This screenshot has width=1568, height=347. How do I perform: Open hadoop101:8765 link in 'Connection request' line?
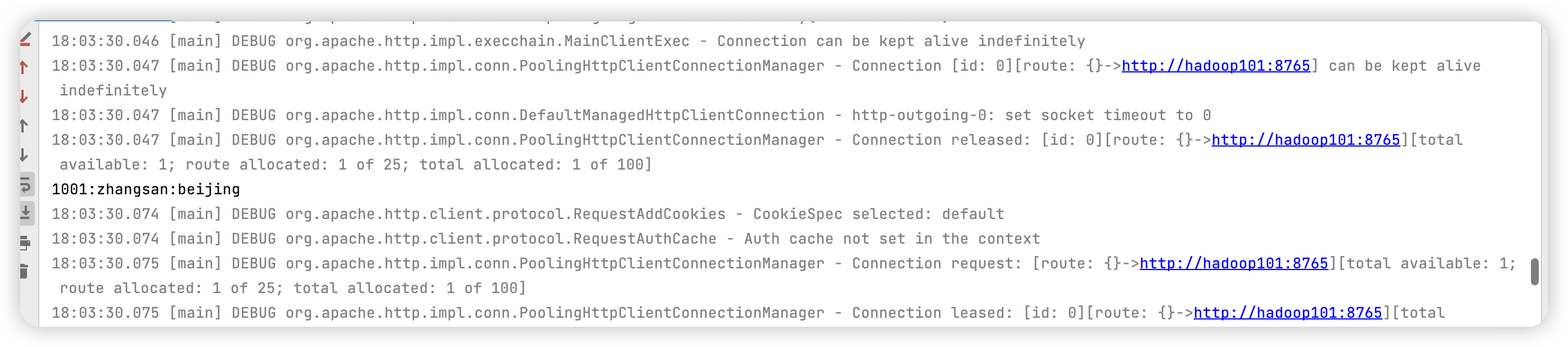[x=1233, y=263]
